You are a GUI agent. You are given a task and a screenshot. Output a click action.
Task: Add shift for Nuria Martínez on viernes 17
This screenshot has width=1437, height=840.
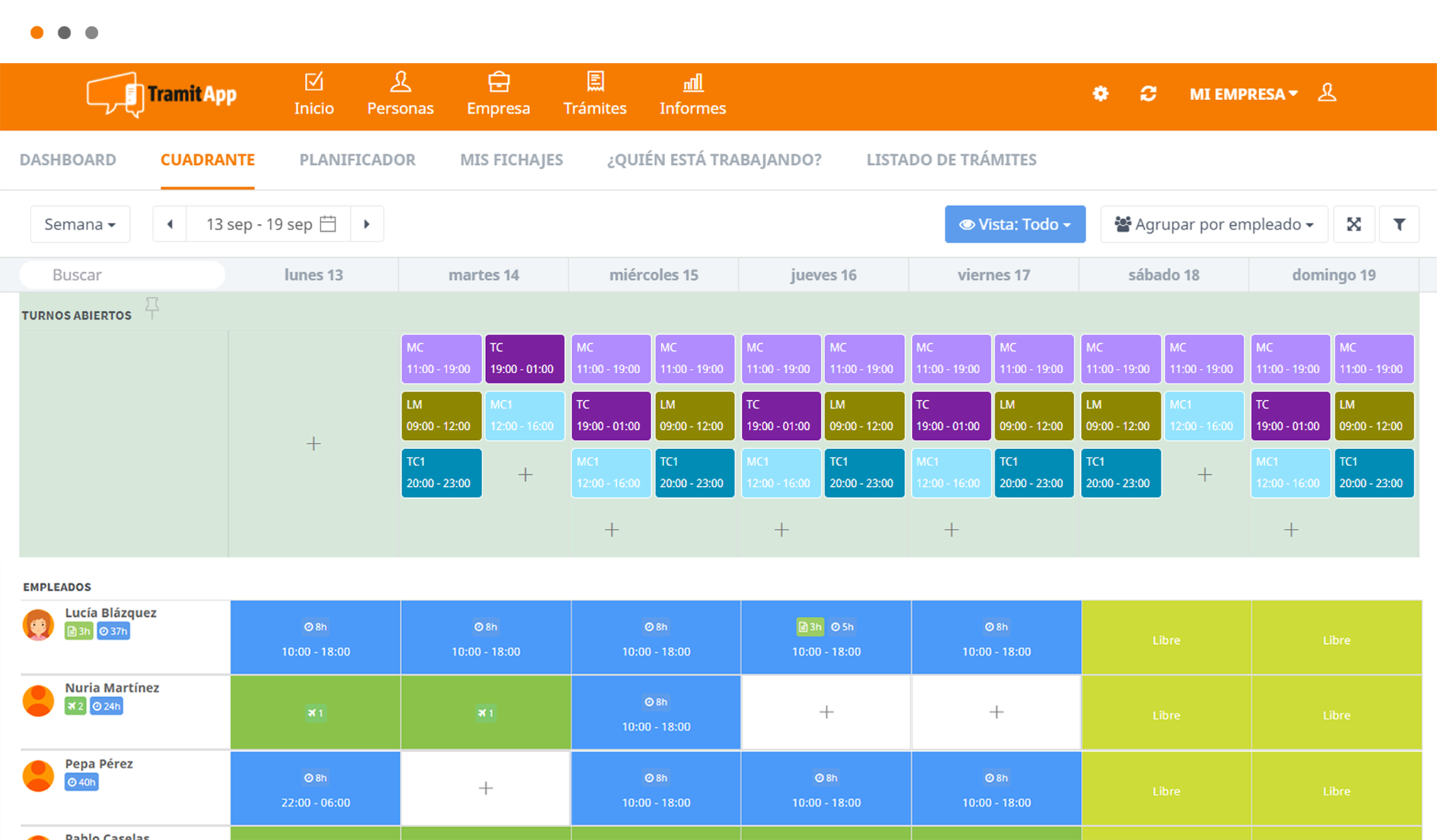click(x=996, y=711)
